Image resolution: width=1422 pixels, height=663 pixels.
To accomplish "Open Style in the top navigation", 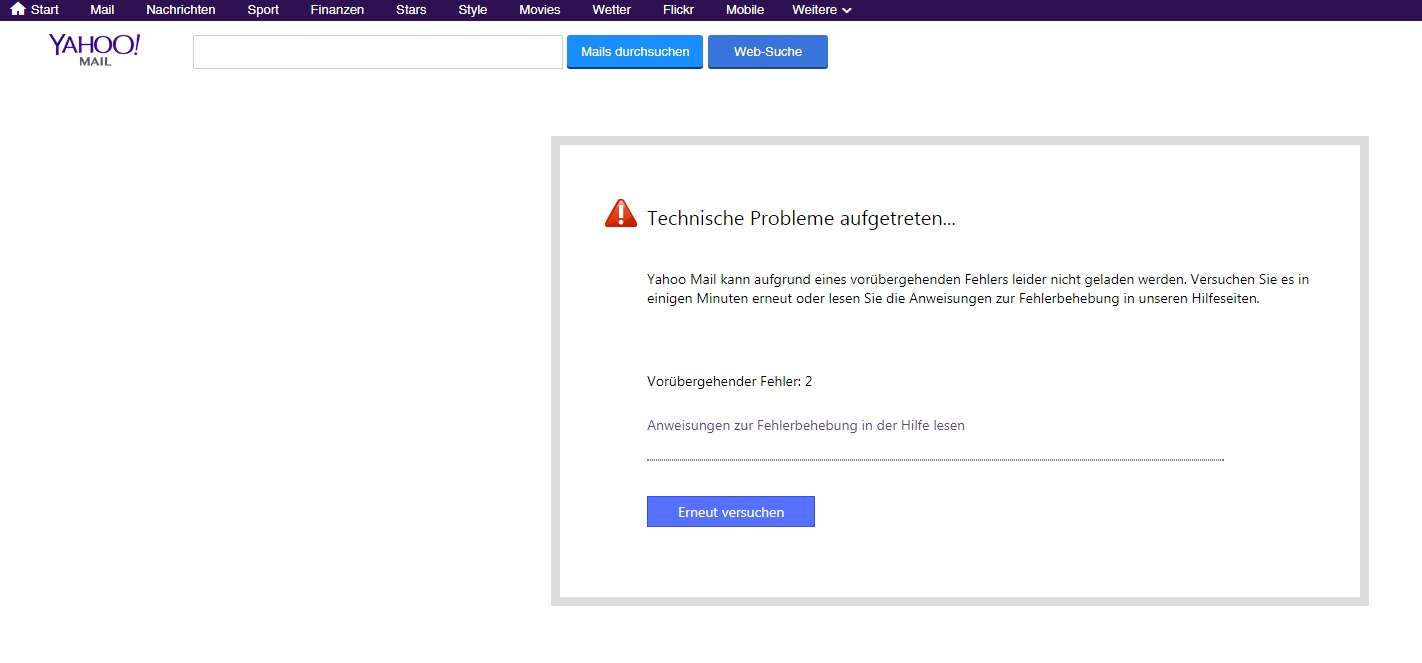I will pyautogui.click(x=473, y=10).
